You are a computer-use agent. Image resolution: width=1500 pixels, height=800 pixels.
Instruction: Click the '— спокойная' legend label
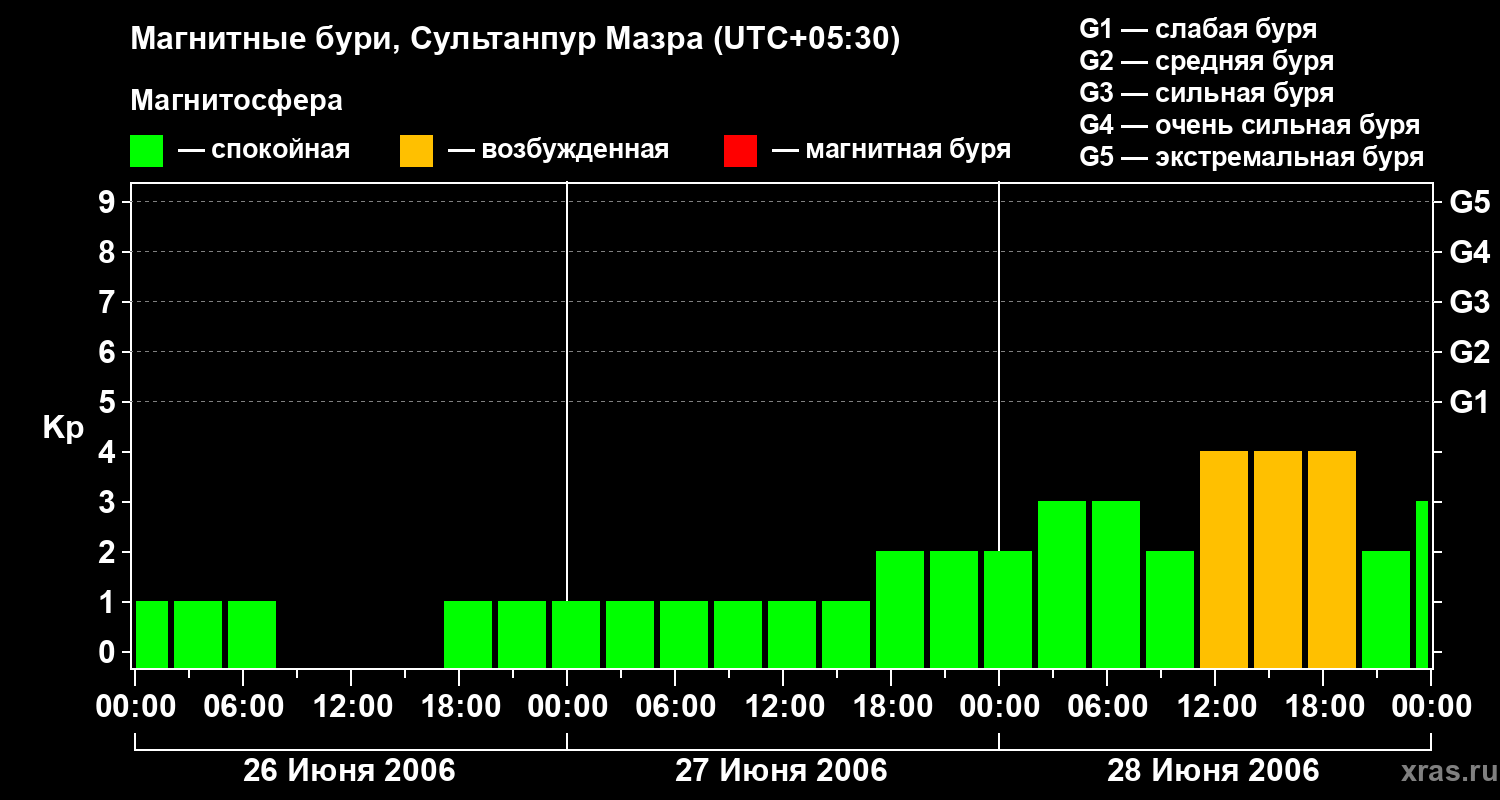(x=264, y=151)
